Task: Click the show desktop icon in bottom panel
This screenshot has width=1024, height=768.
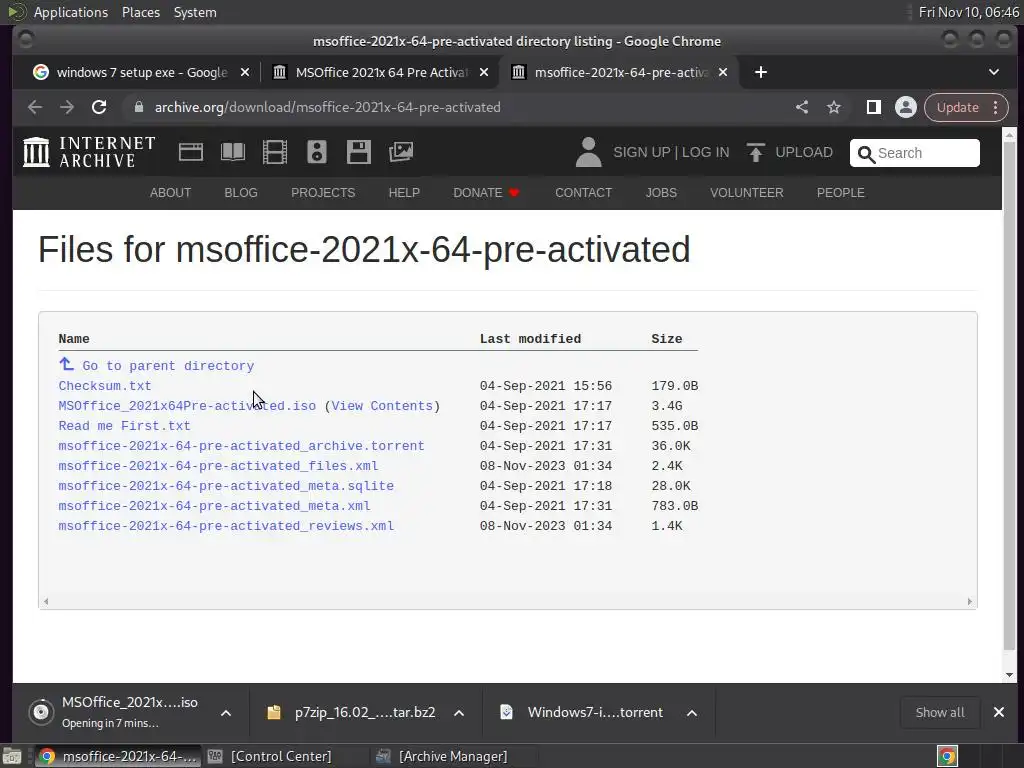Action: (x=12, y=756)
